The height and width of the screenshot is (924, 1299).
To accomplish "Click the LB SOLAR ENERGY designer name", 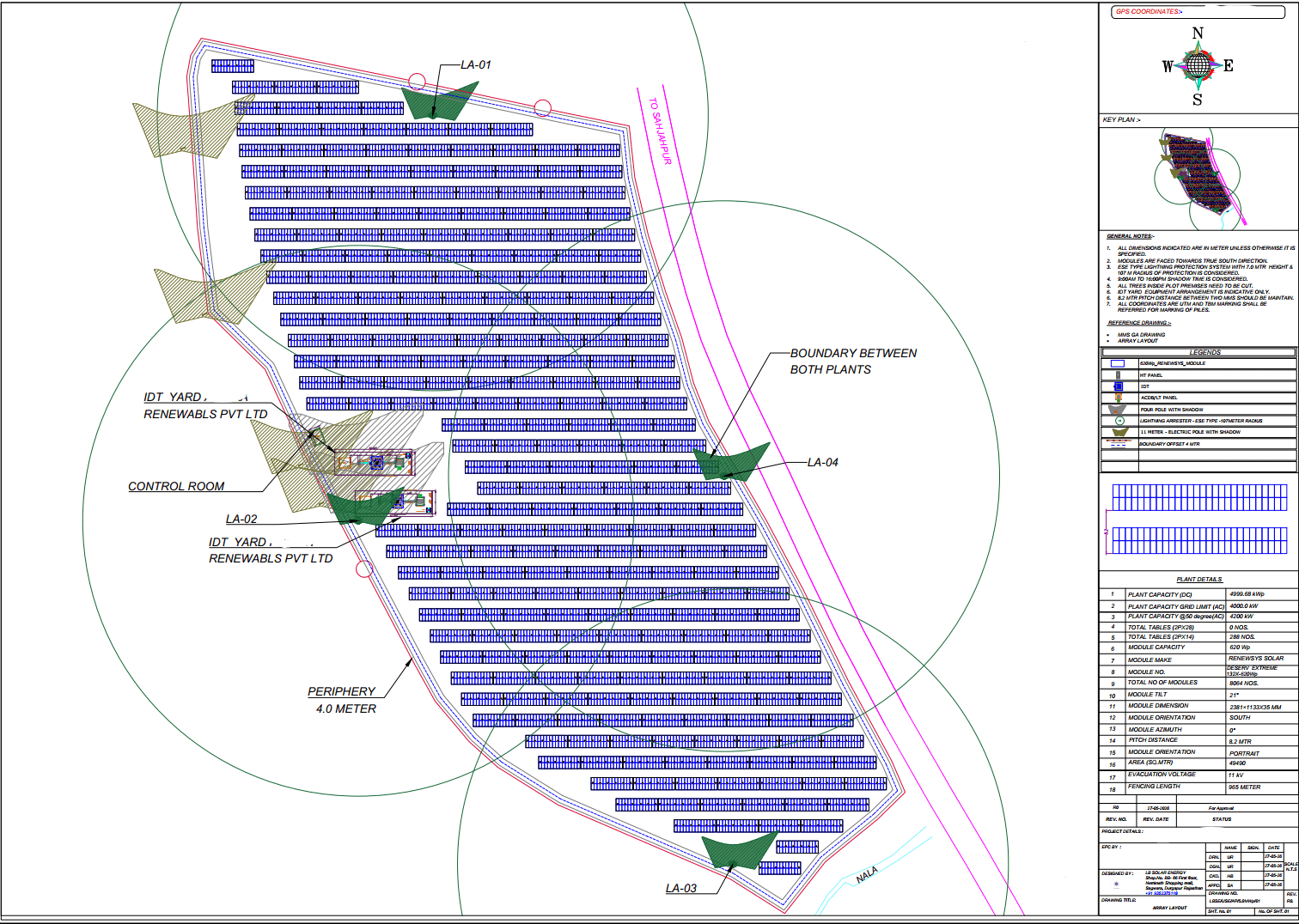I will 1166,872.
